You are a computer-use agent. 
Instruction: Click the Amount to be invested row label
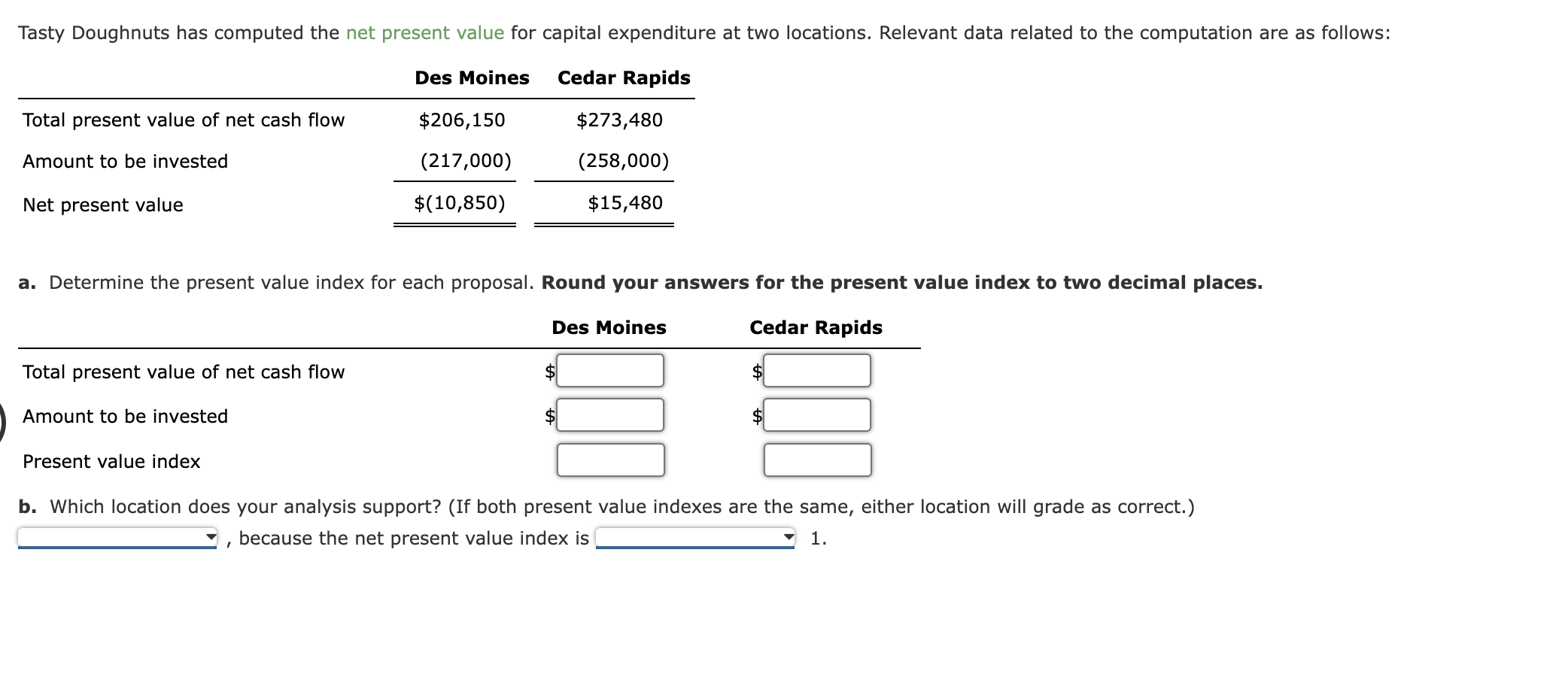(125, 416)
